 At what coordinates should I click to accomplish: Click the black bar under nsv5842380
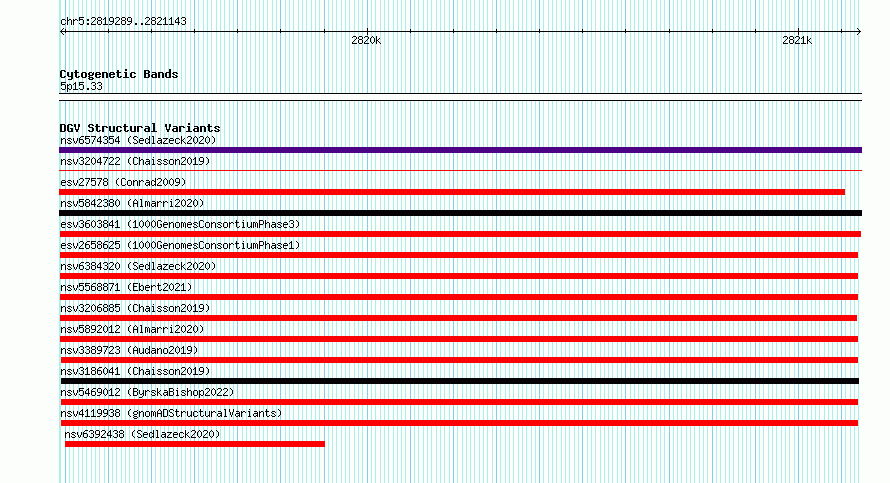(460, 213)
